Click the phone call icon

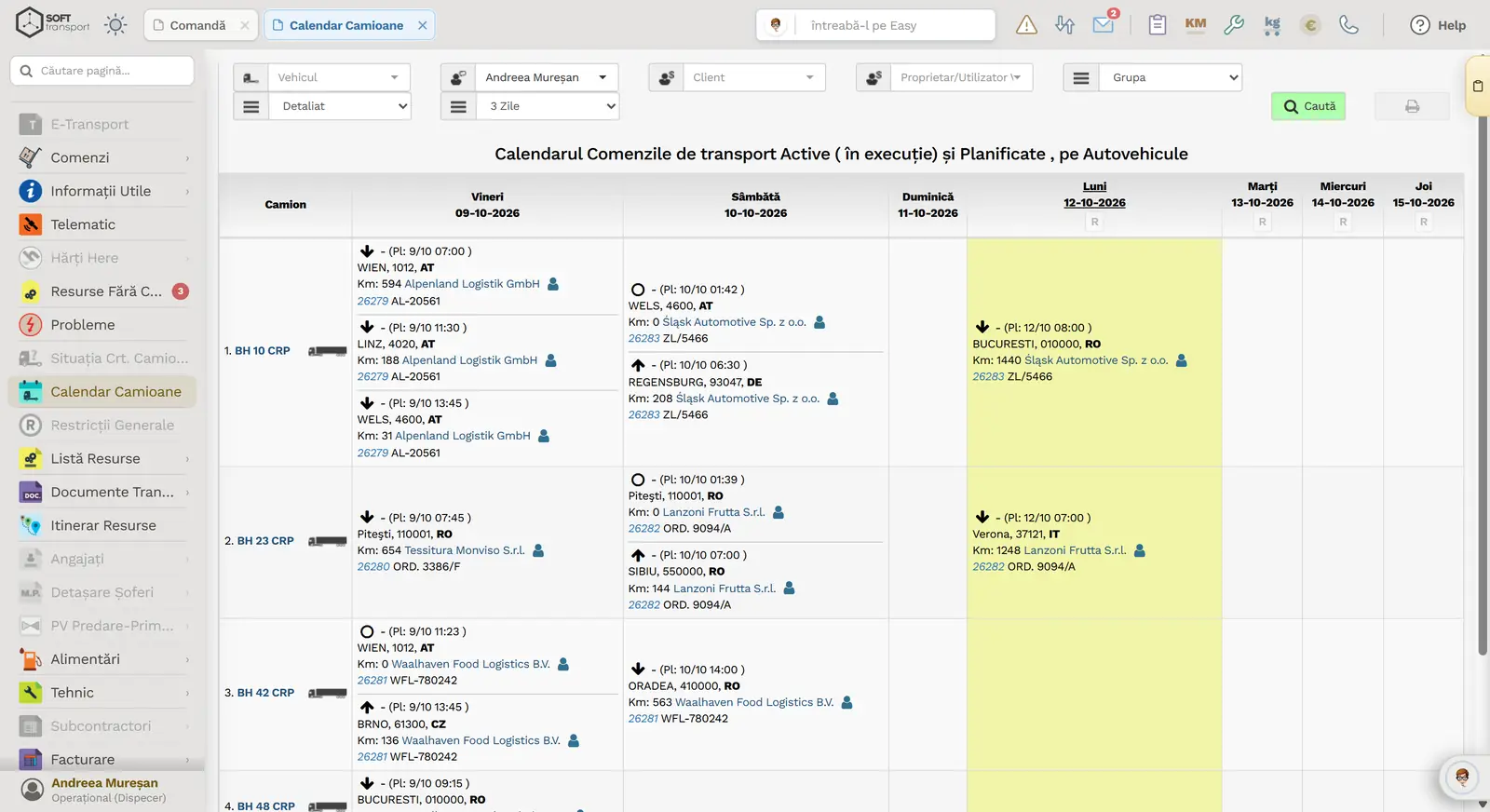click(1348, 25)
